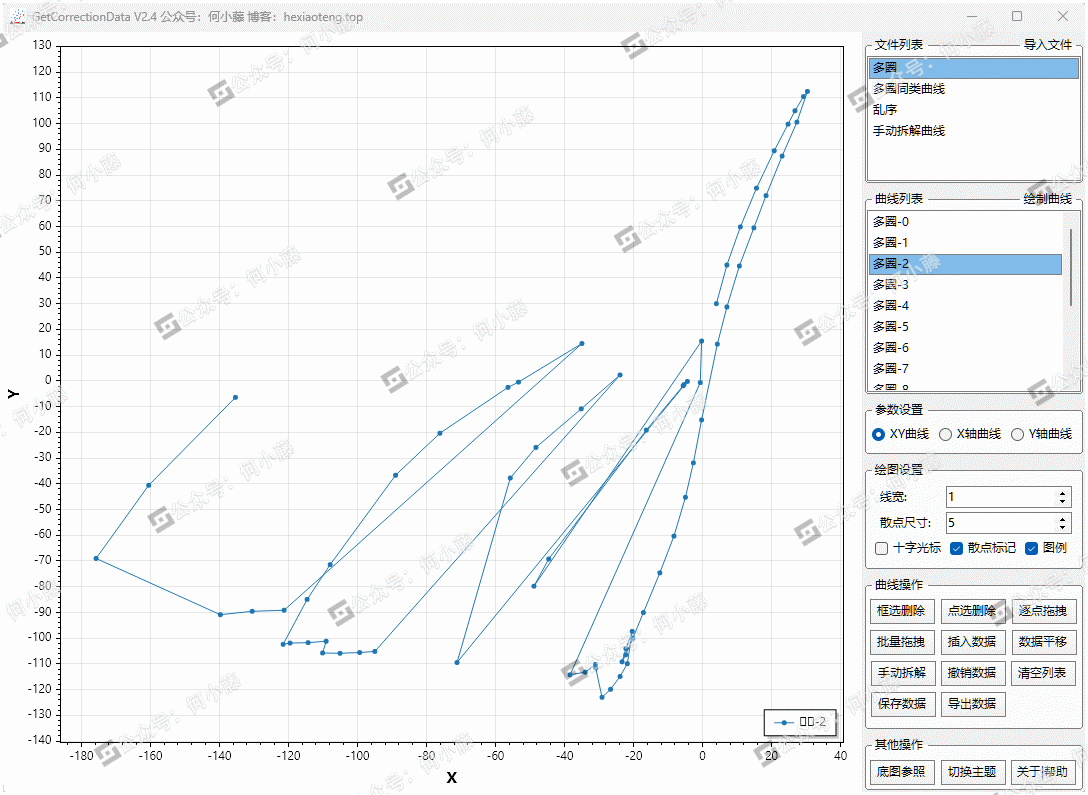Viewport: 1088px width, 795px height.
Task: Click the 导出数据 export button
Action: [971, 703]
